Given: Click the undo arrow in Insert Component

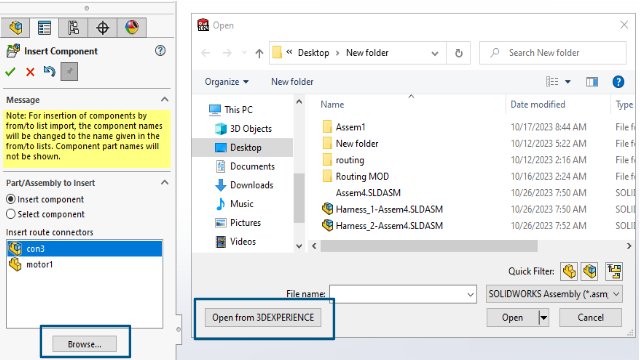Looking at the screenshot, I should pyautogui.click(x=49, y=71).
